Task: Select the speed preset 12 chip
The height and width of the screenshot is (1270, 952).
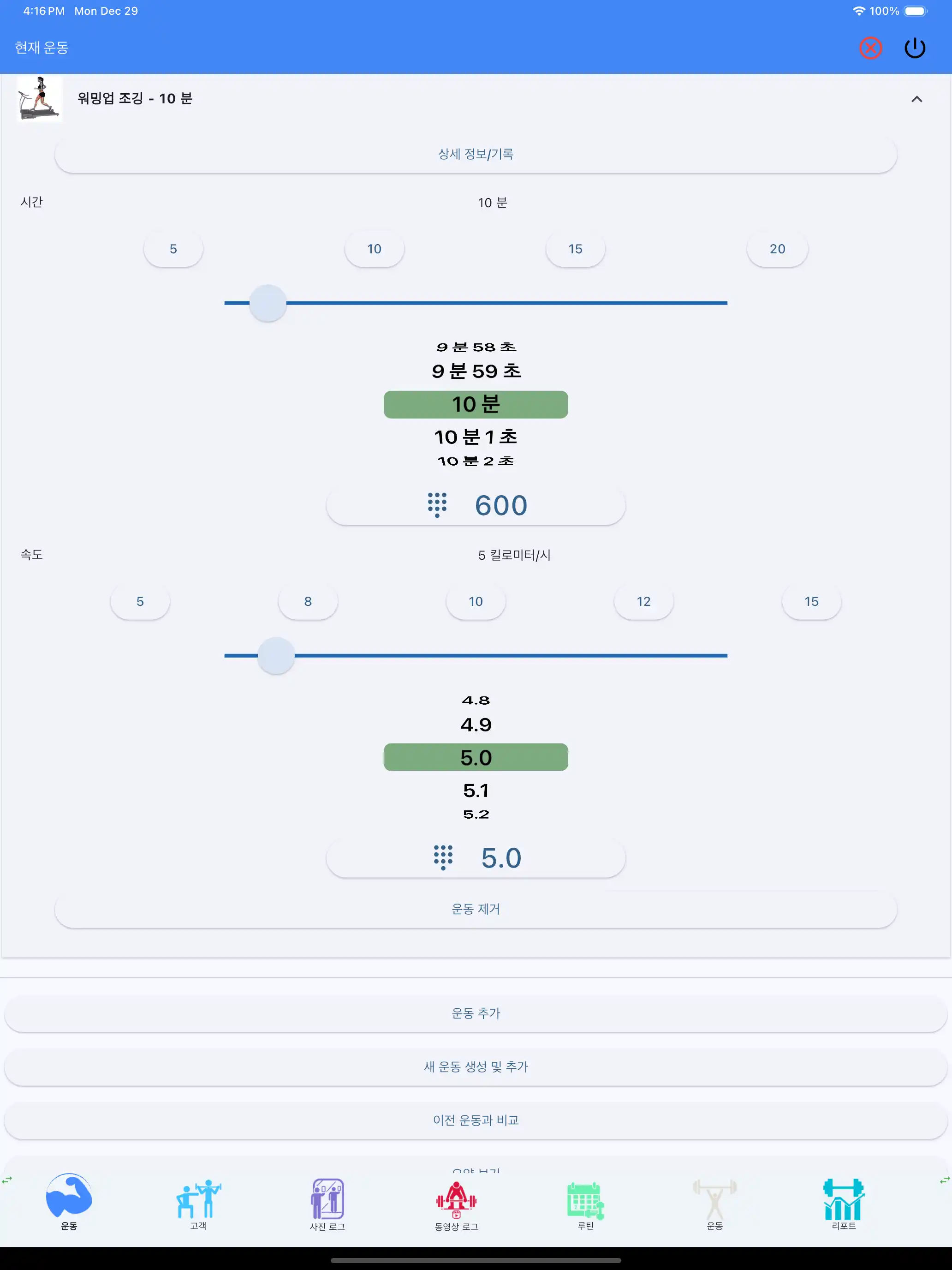Action: (x=643, y=601)
